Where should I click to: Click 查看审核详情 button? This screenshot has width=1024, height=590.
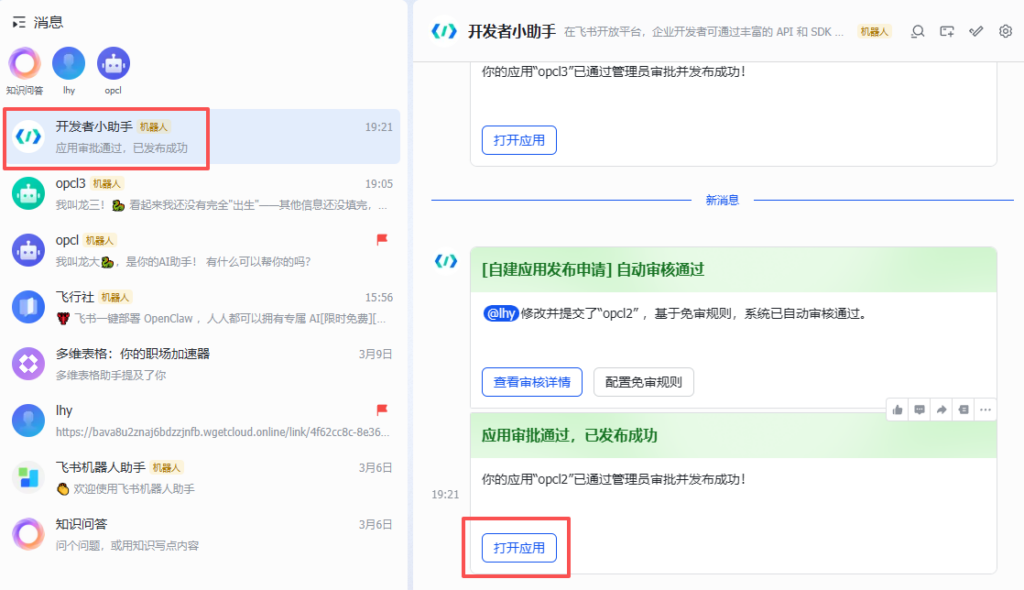pyautogui.click(x=532, y=382)
